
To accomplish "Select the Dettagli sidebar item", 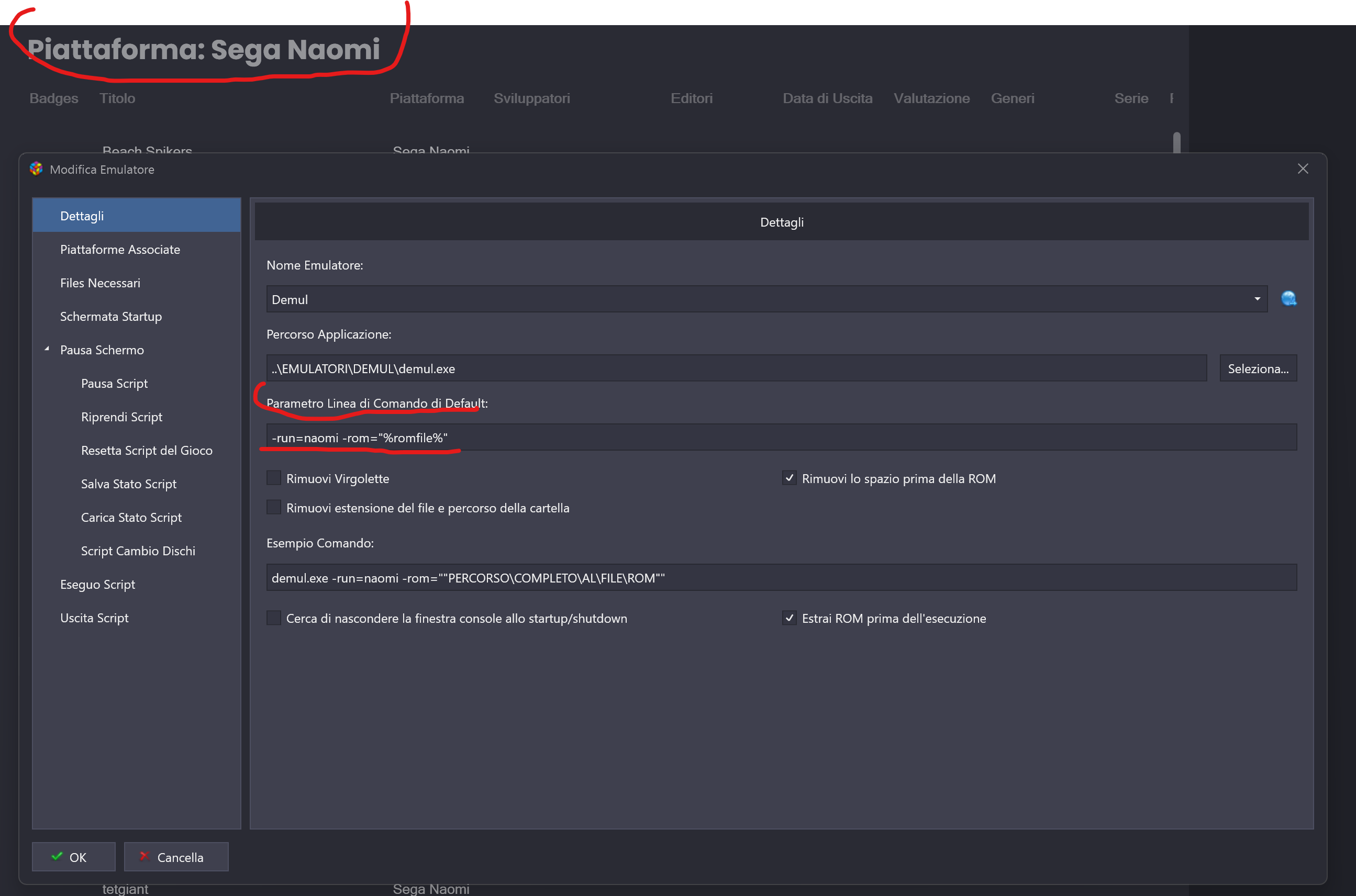I will tap(137, 216).
